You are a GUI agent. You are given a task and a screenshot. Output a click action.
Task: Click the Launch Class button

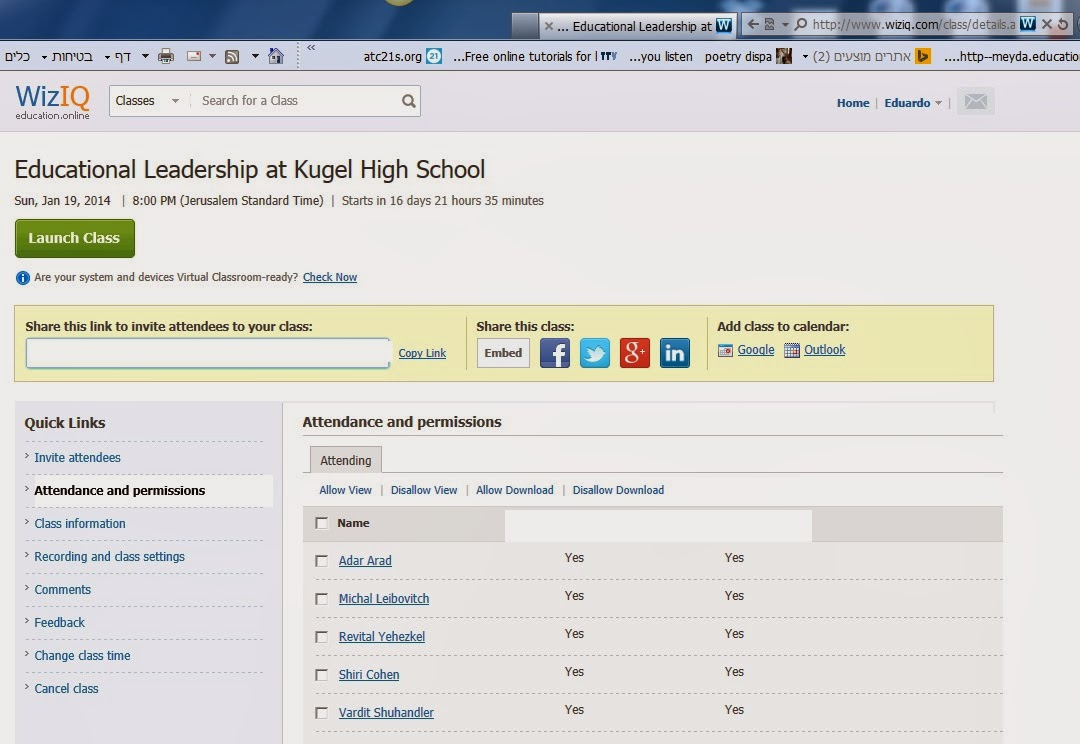(x=74, y=238)
